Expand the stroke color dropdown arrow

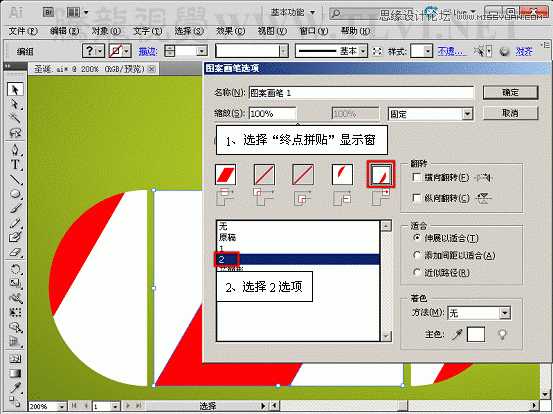click(x=127, y=51)
